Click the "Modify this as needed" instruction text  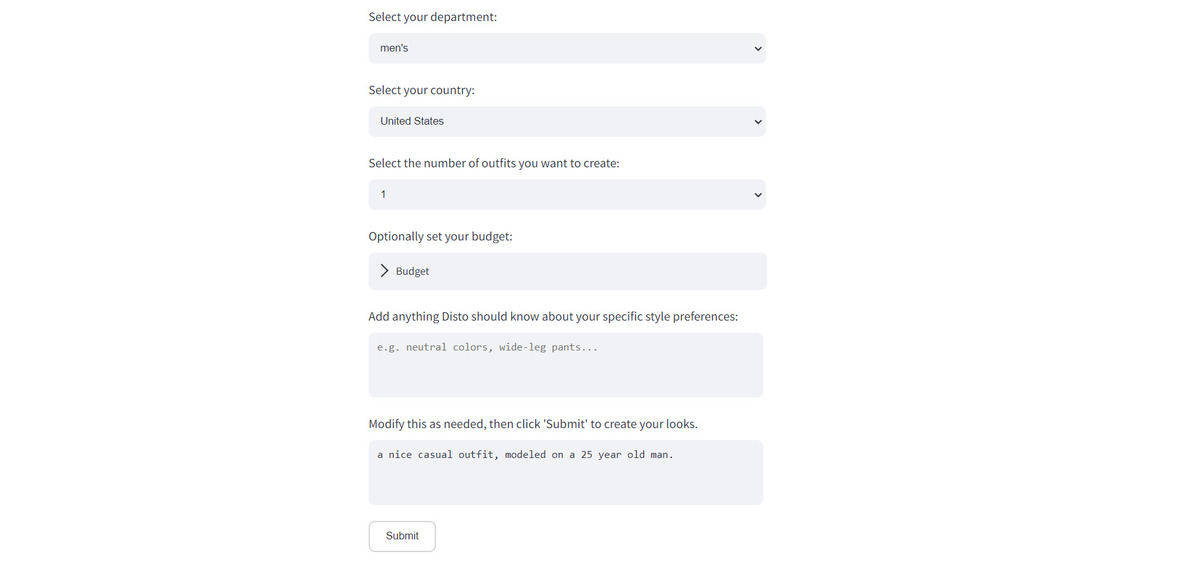tap(427, 424)
